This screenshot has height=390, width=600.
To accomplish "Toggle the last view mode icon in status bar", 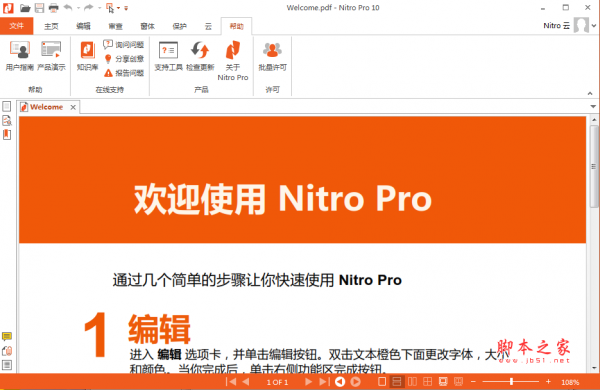I will point(458,382).
